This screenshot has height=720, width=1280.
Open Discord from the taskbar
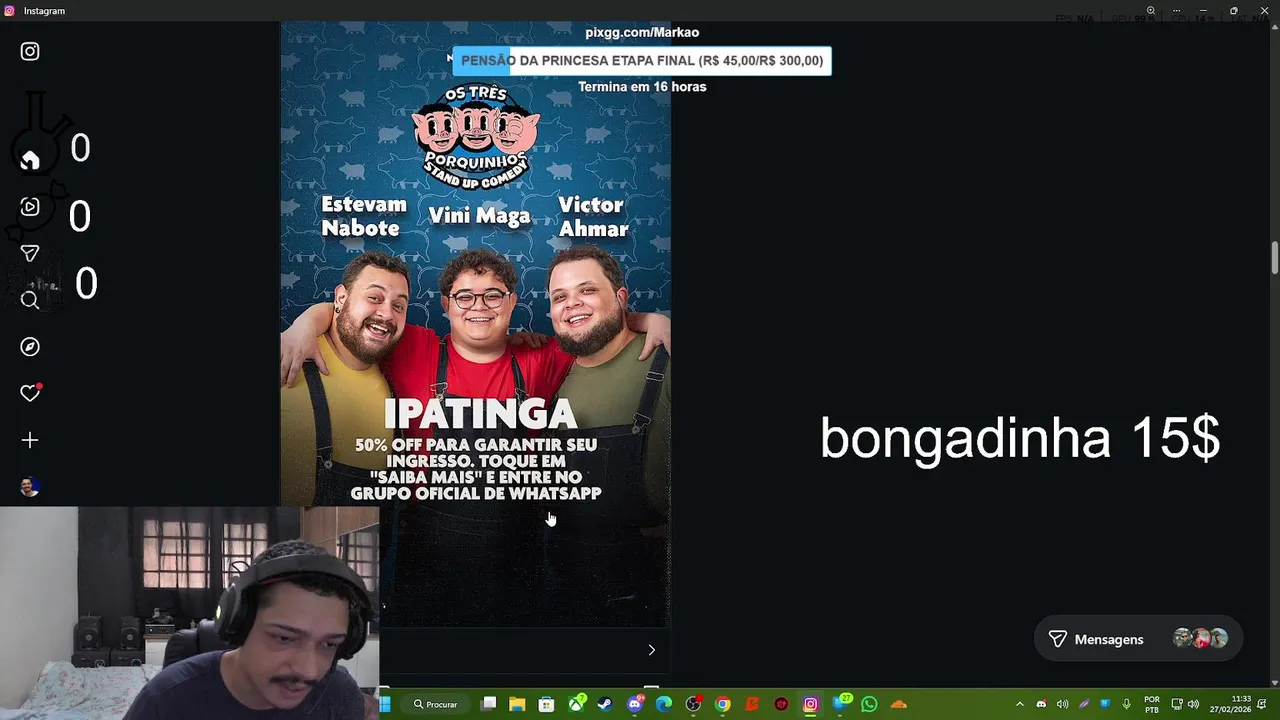[x=634, y=705]
